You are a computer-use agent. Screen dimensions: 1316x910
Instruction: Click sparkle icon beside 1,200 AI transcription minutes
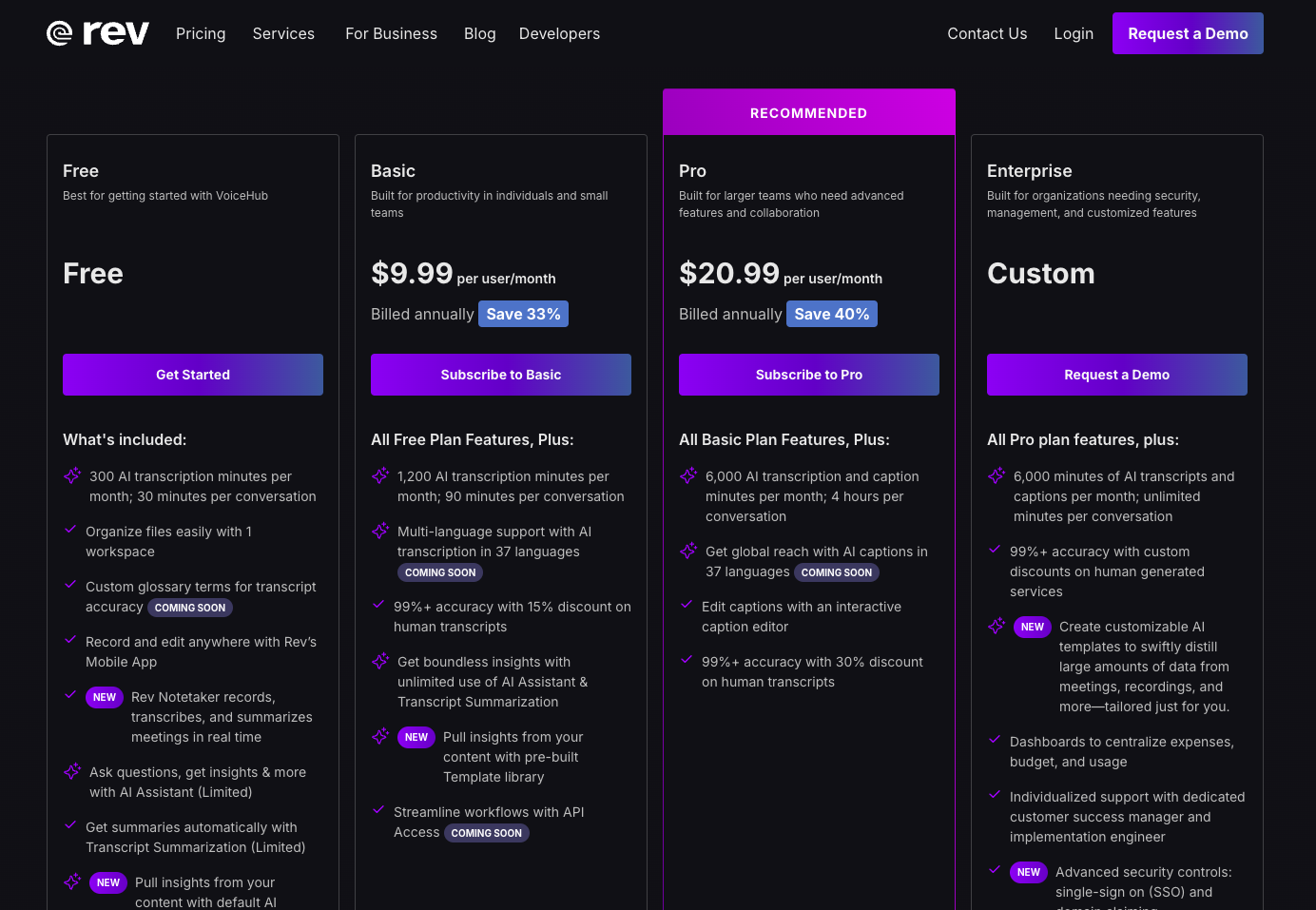pyautogui.click(x=380, y=475)
